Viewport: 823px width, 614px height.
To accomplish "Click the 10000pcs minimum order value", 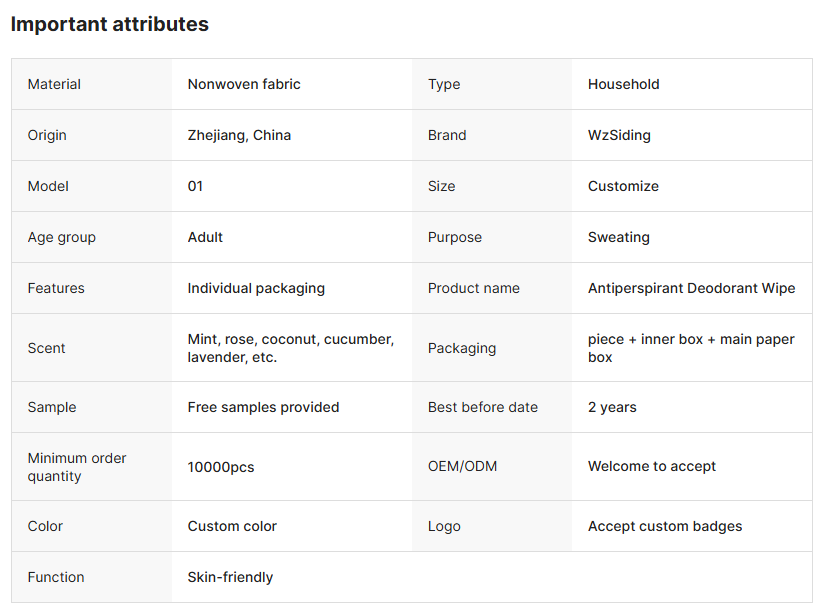I will click(x=221, y=467).
